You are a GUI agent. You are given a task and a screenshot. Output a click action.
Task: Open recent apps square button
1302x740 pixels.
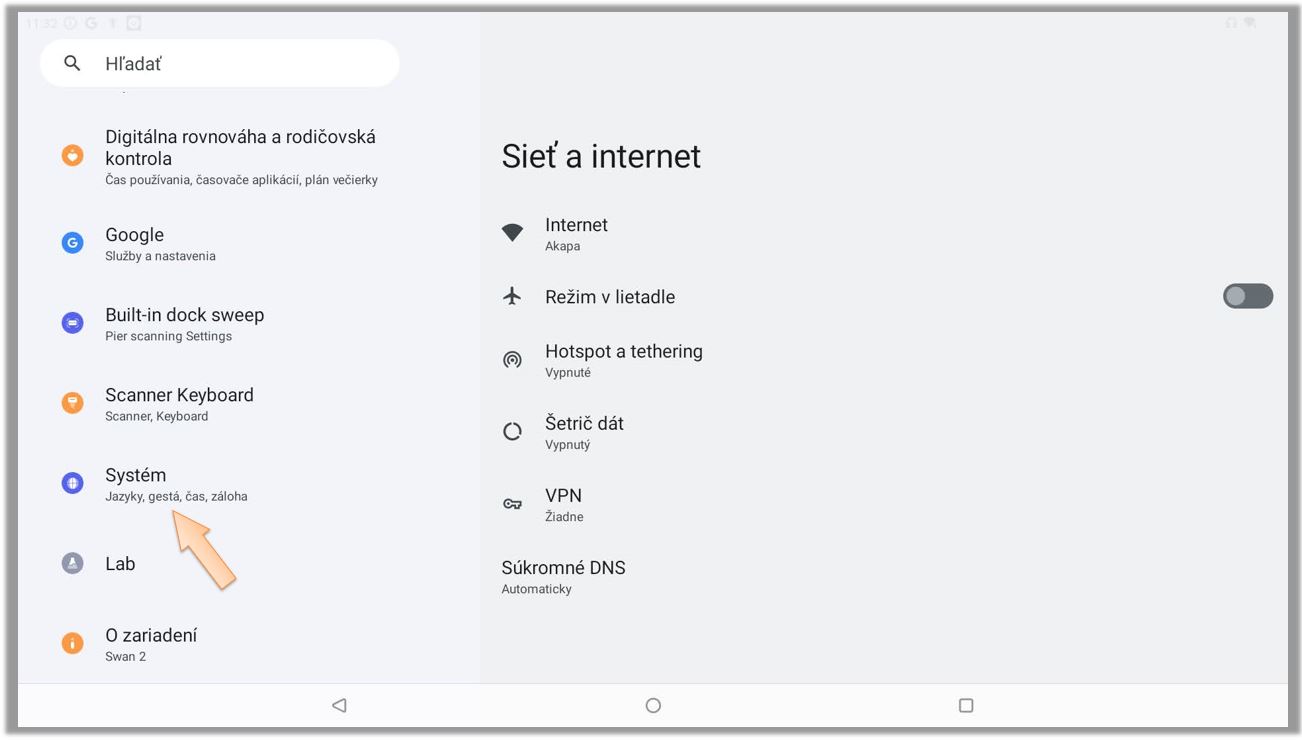(x=965, y=705)
